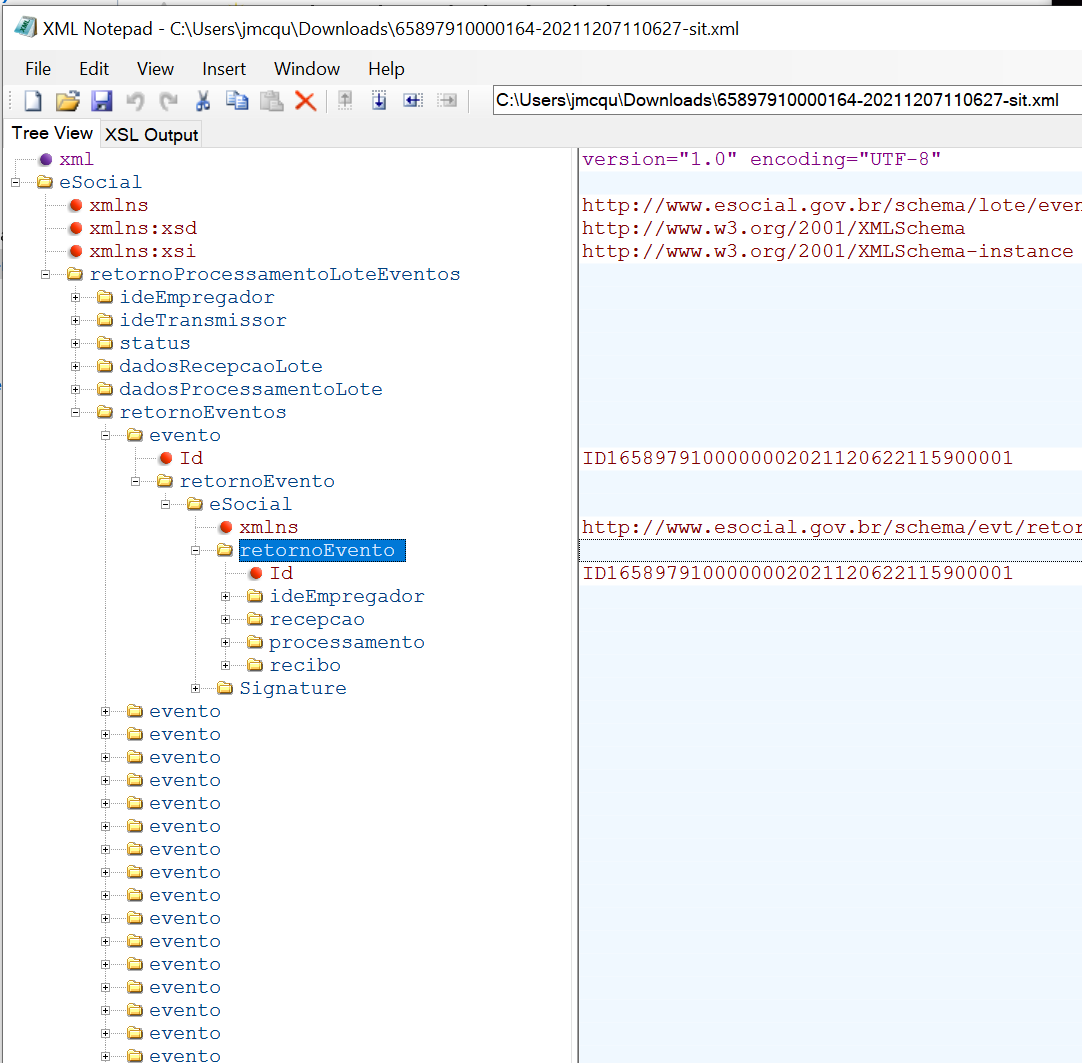Open the View menu

point(155,69)
